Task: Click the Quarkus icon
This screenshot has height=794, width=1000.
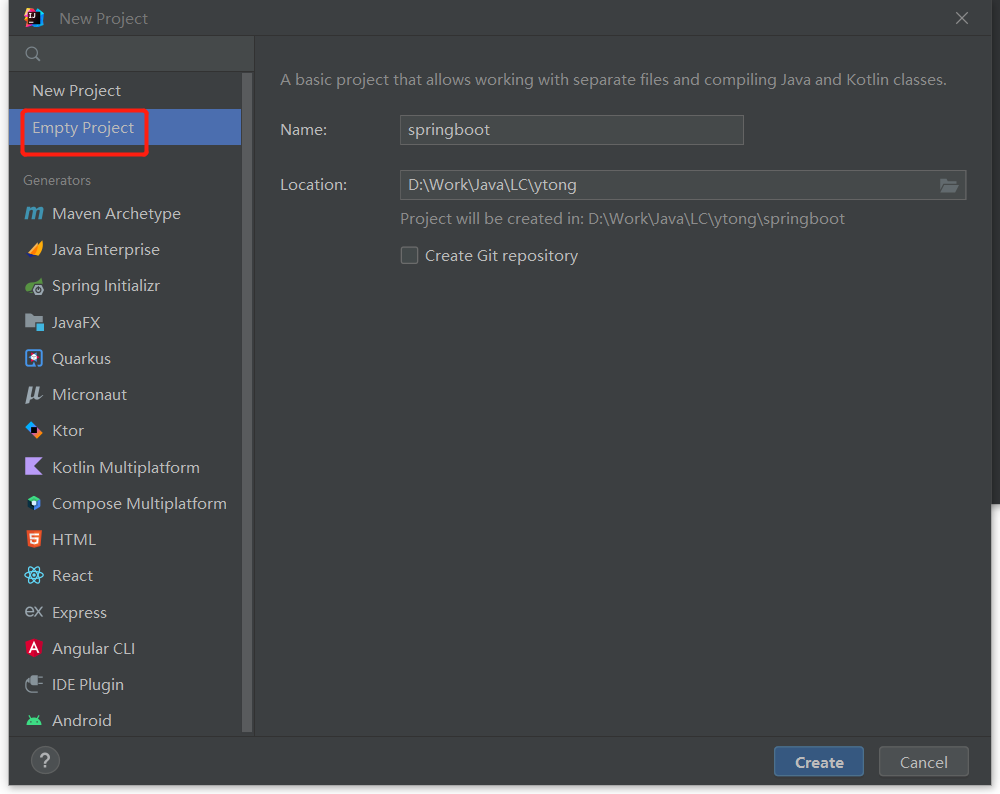Action: point(34,358)
